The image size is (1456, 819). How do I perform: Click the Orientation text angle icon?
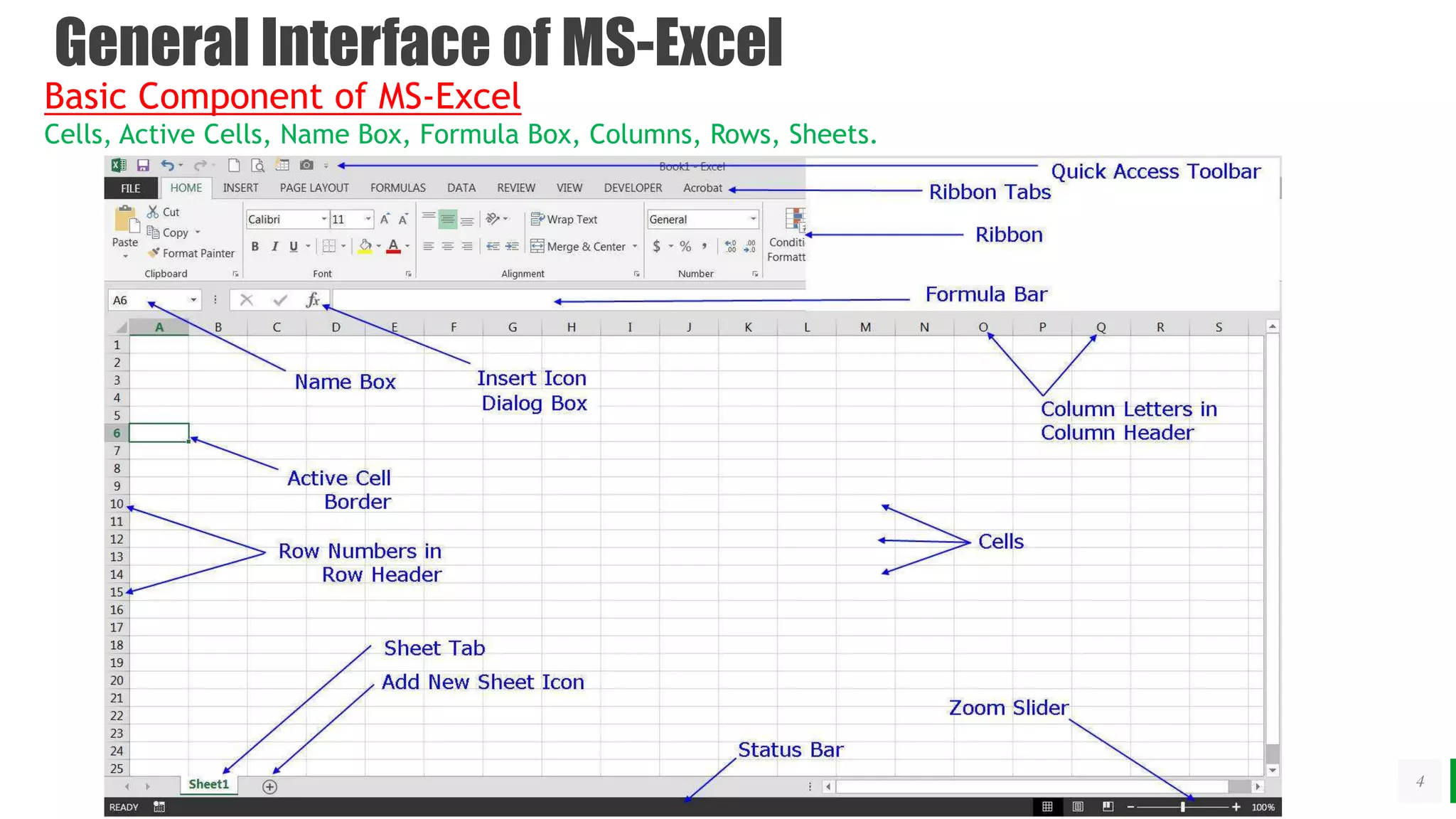[493, 219]
